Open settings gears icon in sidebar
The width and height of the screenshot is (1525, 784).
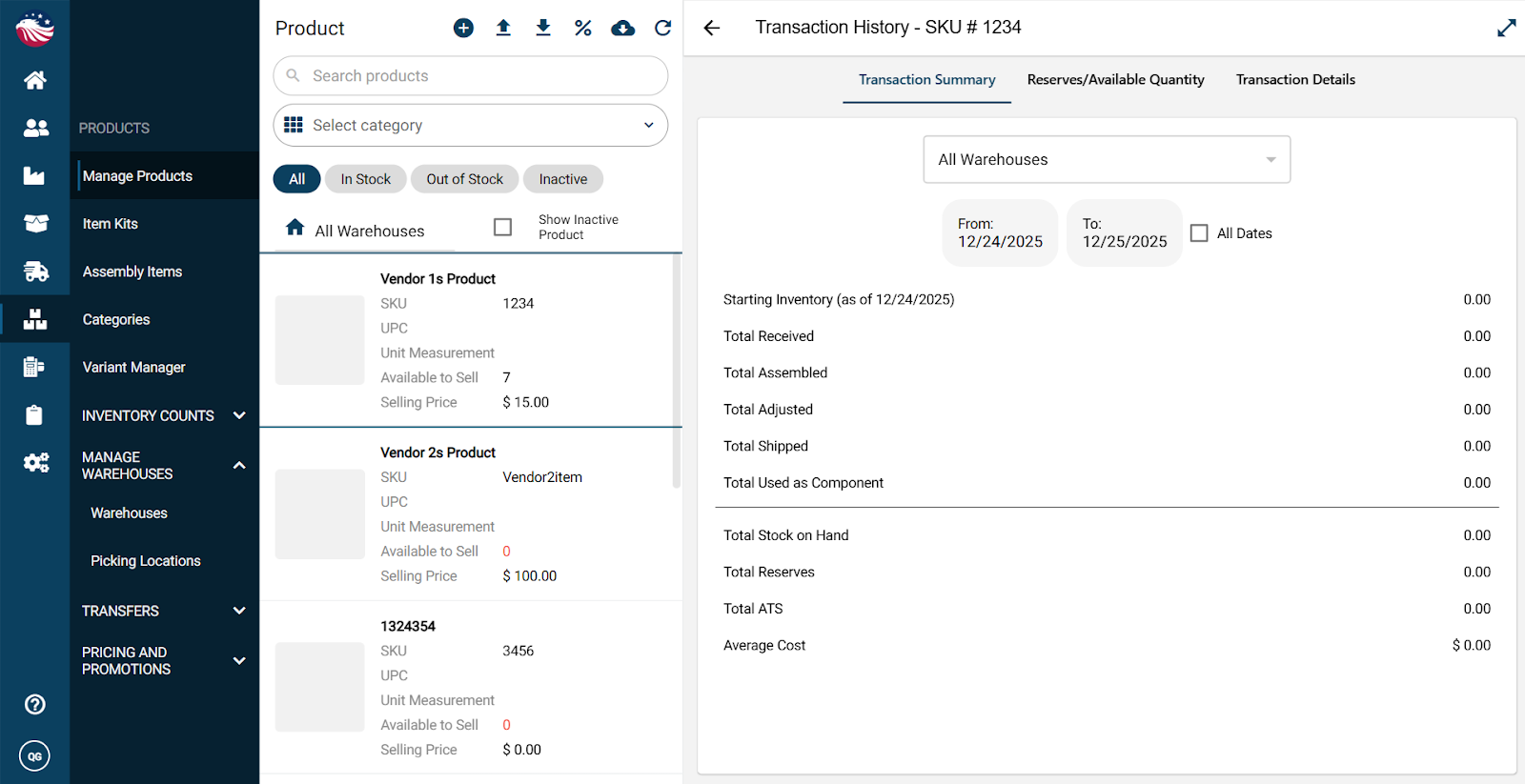click(x=36, y=463)
